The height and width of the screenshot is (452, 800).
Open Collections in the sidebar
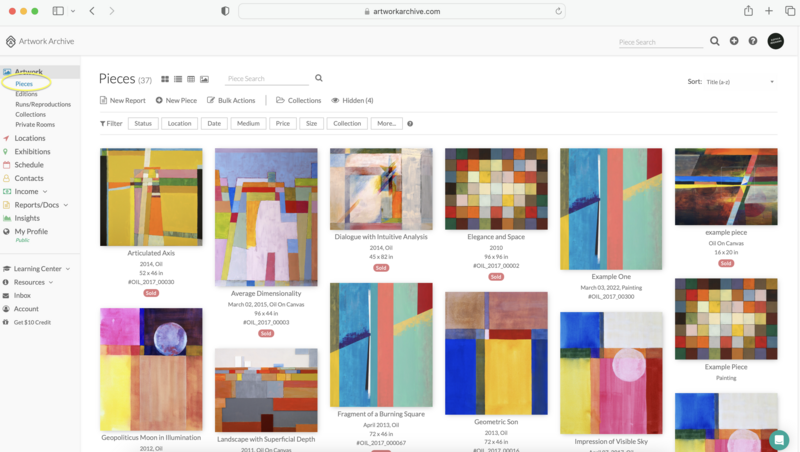(30, 114)
